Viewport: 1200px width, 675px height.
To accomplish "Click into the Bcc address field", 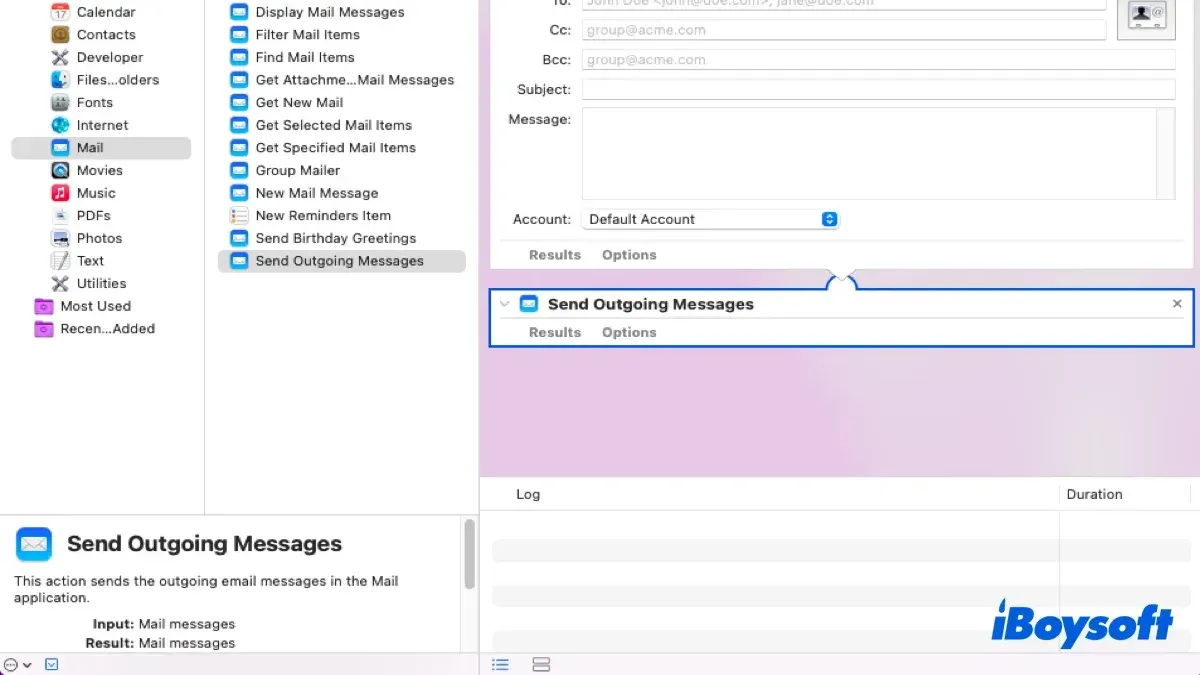I will [878, 60].
